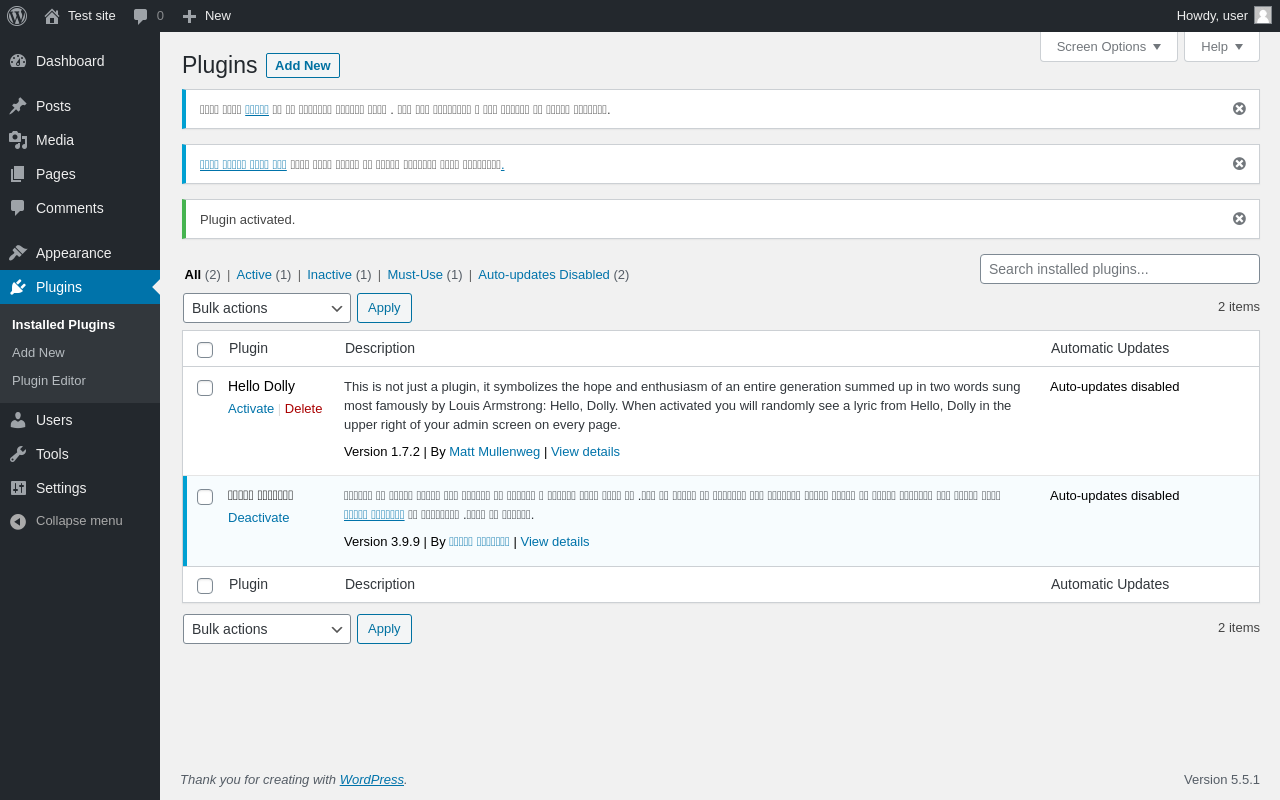Filter plugins by Must-Use

(x=415, y=274)
